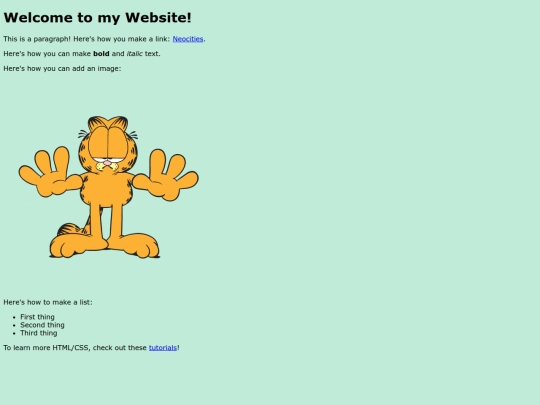Viewport: 540px width, 405px height.
Task: Click Garfield's feet
Action: click(x=105, y=245)
